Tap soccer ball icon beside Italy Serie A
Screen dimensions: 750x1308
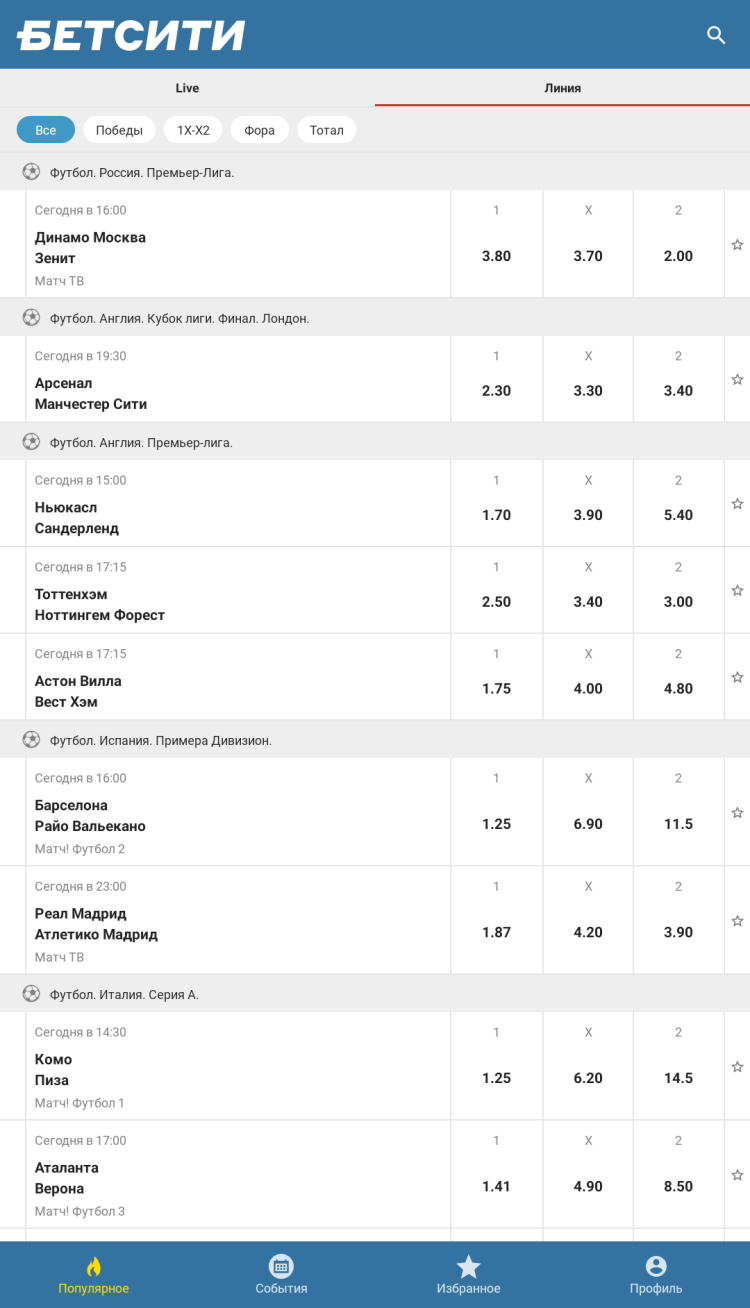[31, 994]
